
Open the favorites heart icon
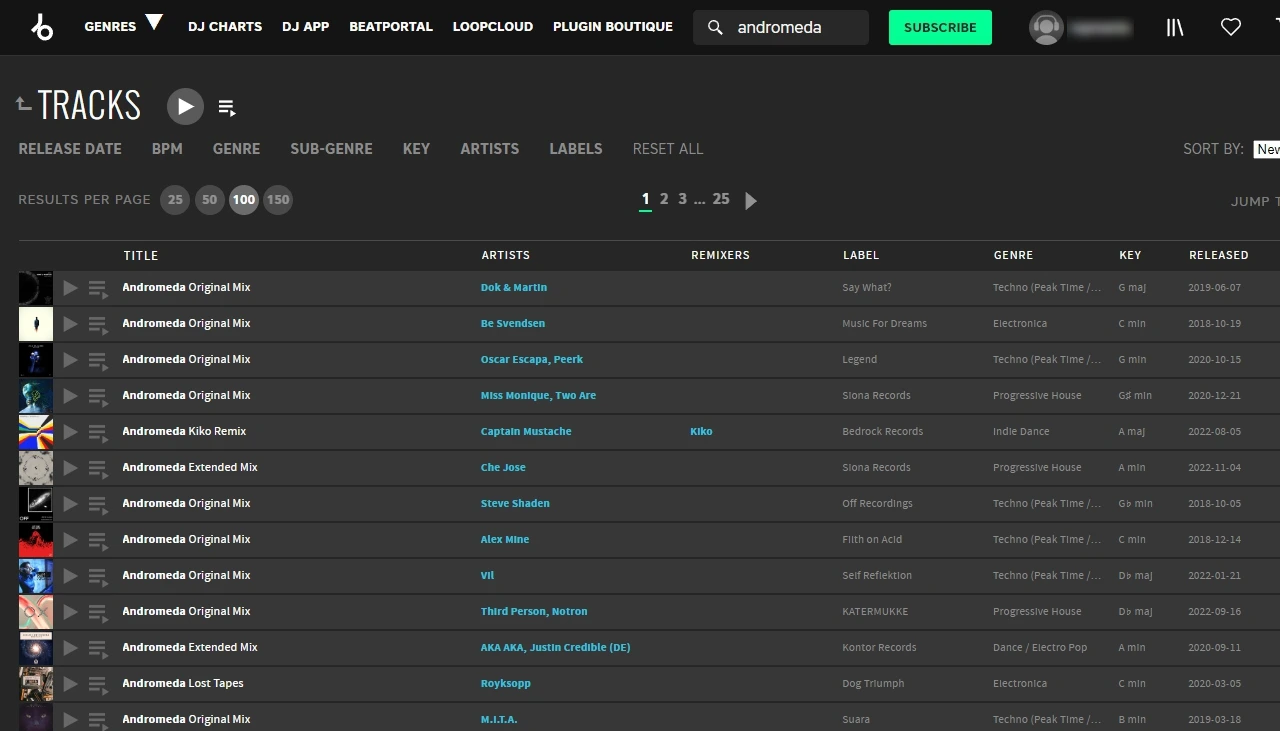1231,28
